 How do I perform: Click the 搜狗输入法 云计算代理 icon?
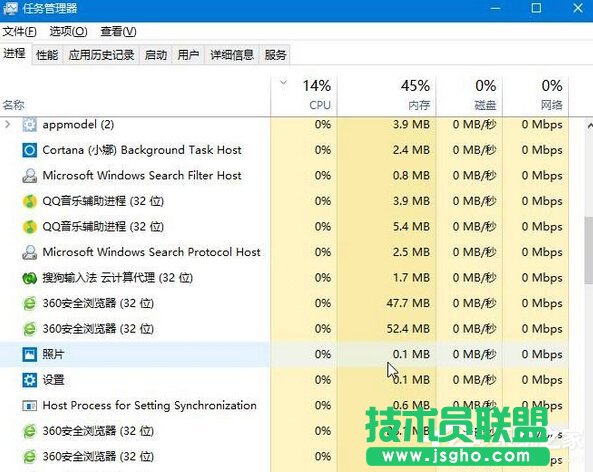point(29,278)
